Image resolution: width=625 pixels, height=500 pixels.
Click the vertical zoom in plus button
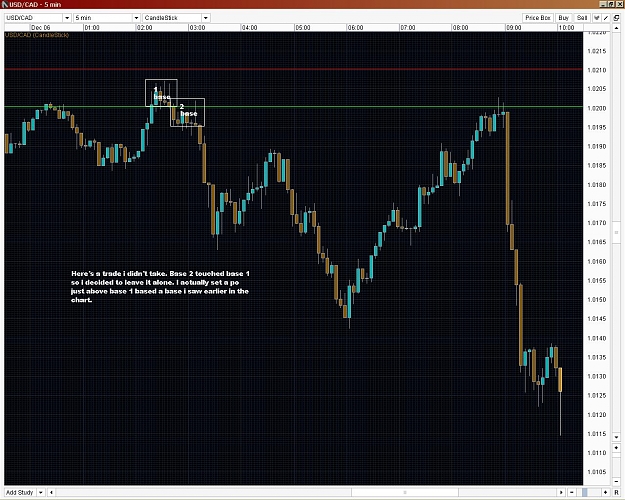(x=616, y=448)
